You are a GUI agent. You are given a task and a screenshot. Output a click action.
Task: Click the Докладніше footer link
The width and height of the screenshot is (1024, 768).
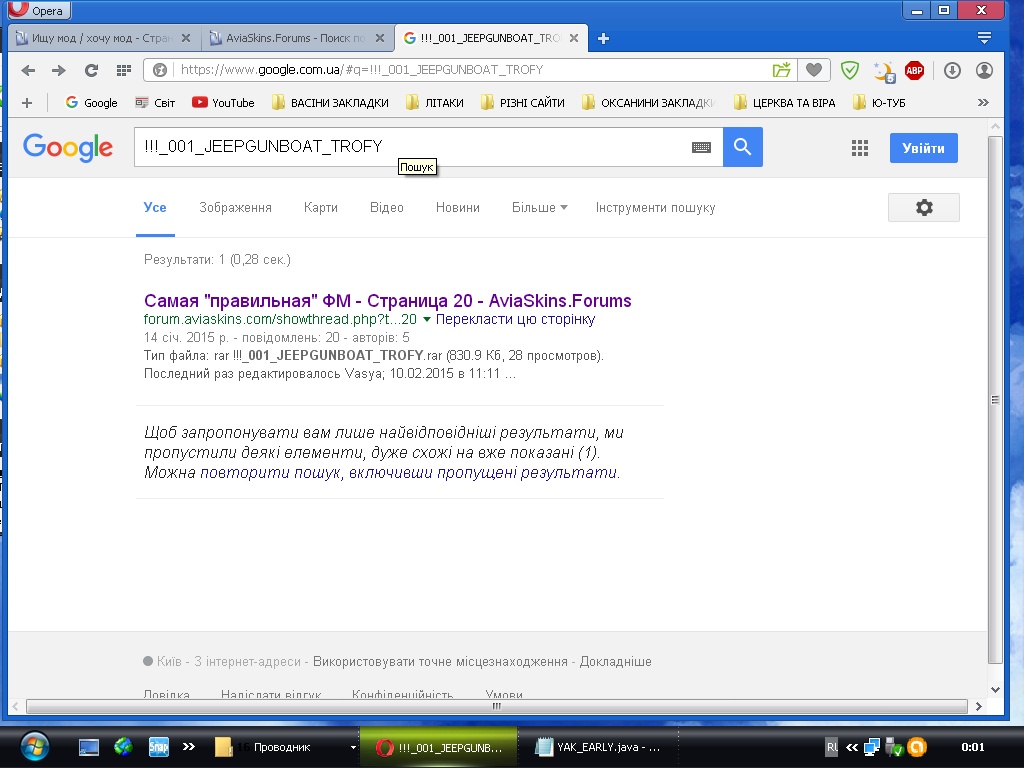615,662
